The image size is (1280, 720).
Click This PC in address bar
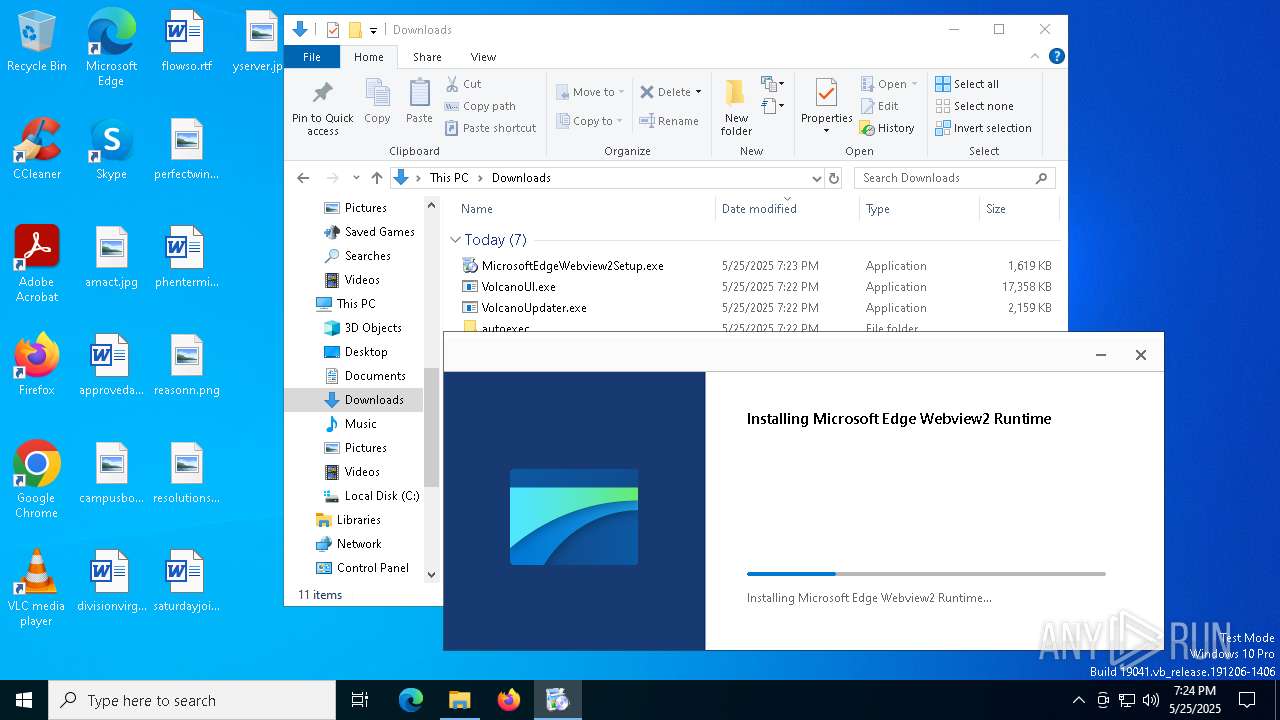[448, 178]
